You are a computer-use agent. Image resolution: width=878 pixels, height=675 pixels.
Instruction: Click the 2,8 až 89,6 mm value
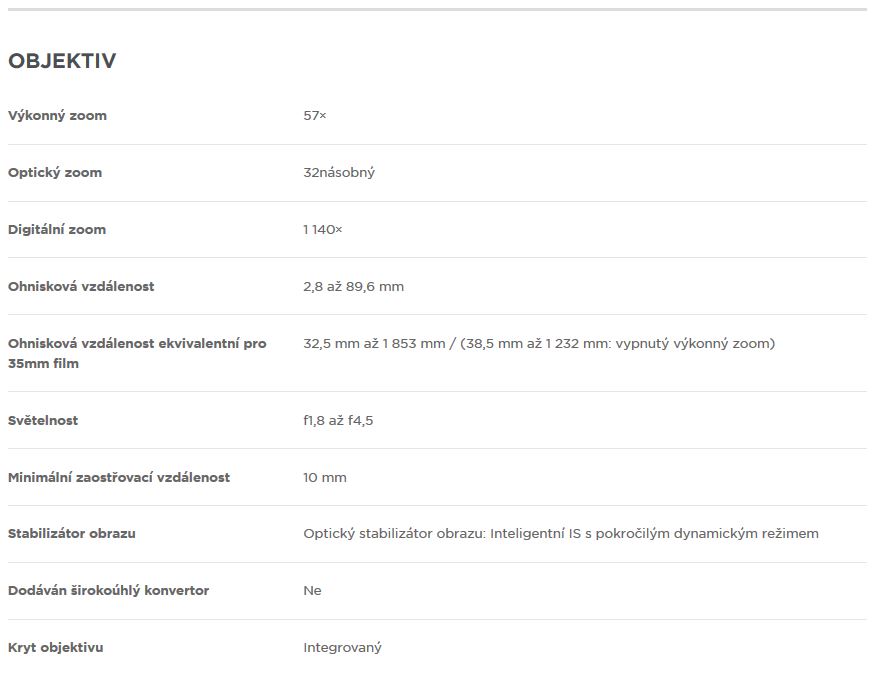tap(353, 286)
